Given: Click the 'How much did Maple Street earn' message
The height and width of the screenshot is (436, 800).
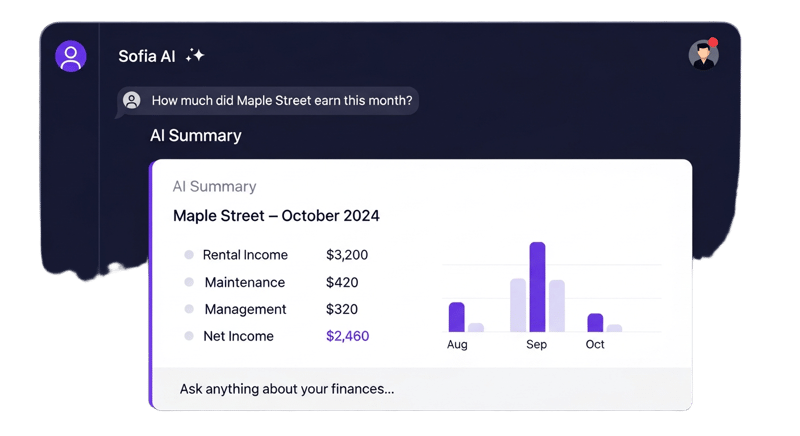Looking at the screenshot, I should 282,100.
